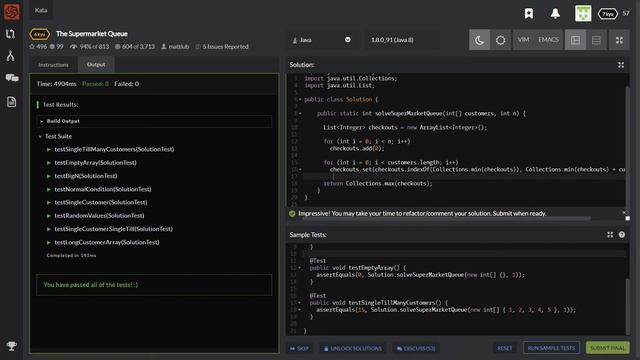Open Sample Tests help icon
Screen dimensions: 640x360
pos(622,235)
